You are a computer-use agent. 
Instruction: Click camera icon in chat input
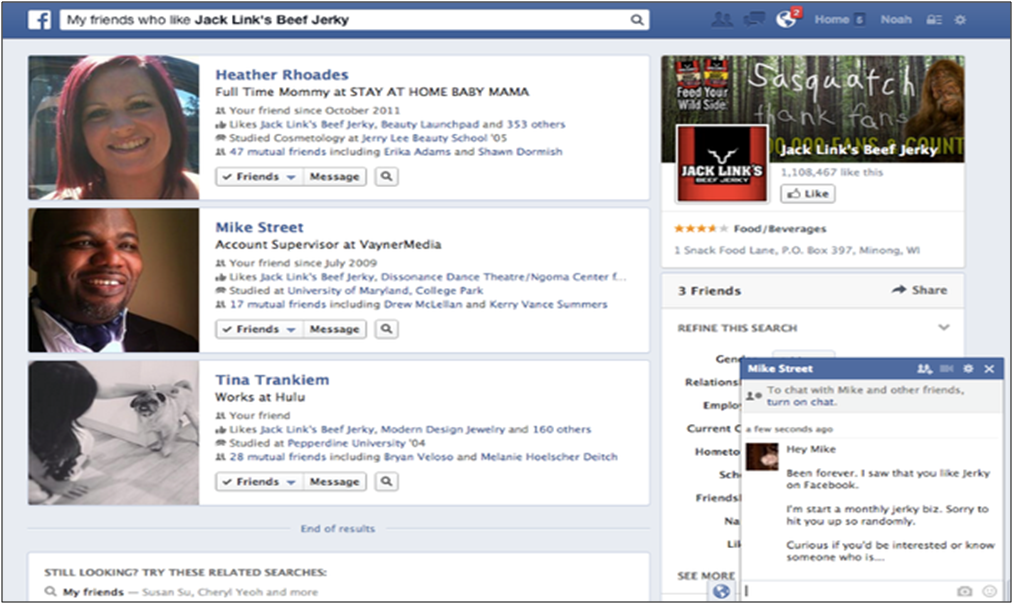pyautogui.click(x=964, y=591)
